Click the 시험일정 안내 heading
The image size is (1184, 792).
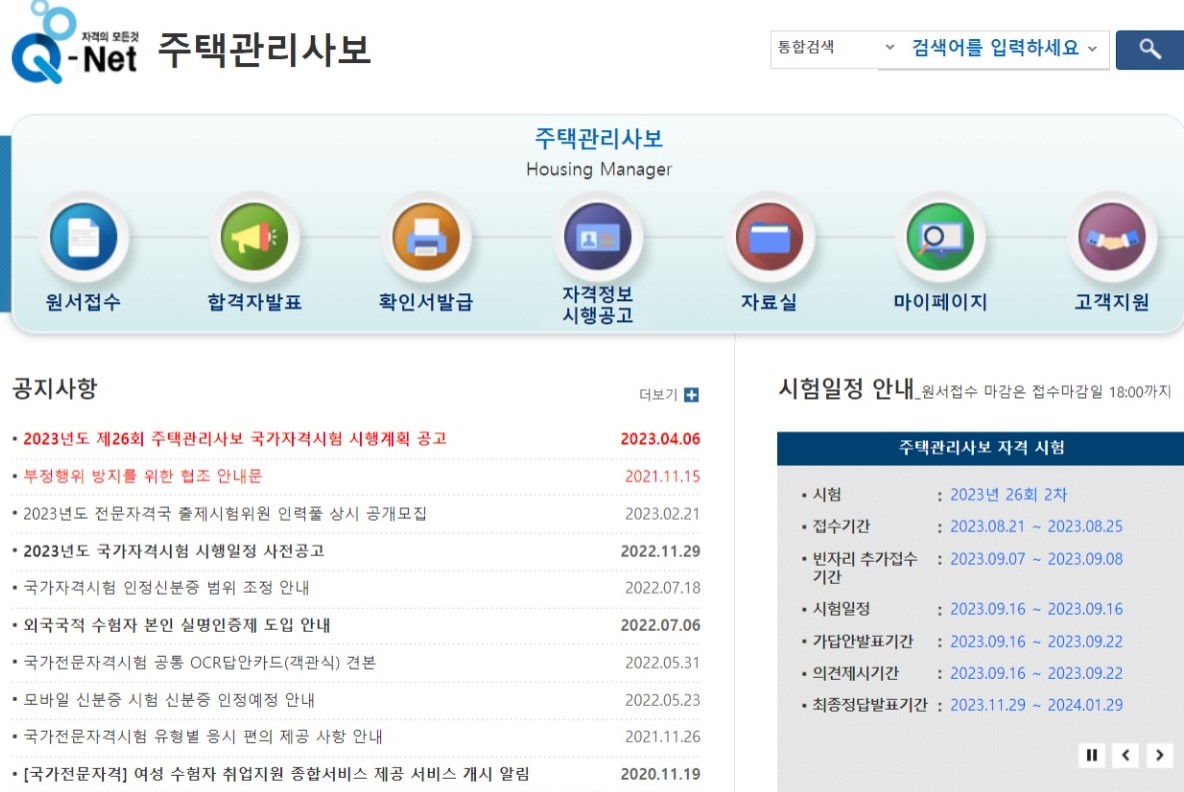tap(846, 389)
